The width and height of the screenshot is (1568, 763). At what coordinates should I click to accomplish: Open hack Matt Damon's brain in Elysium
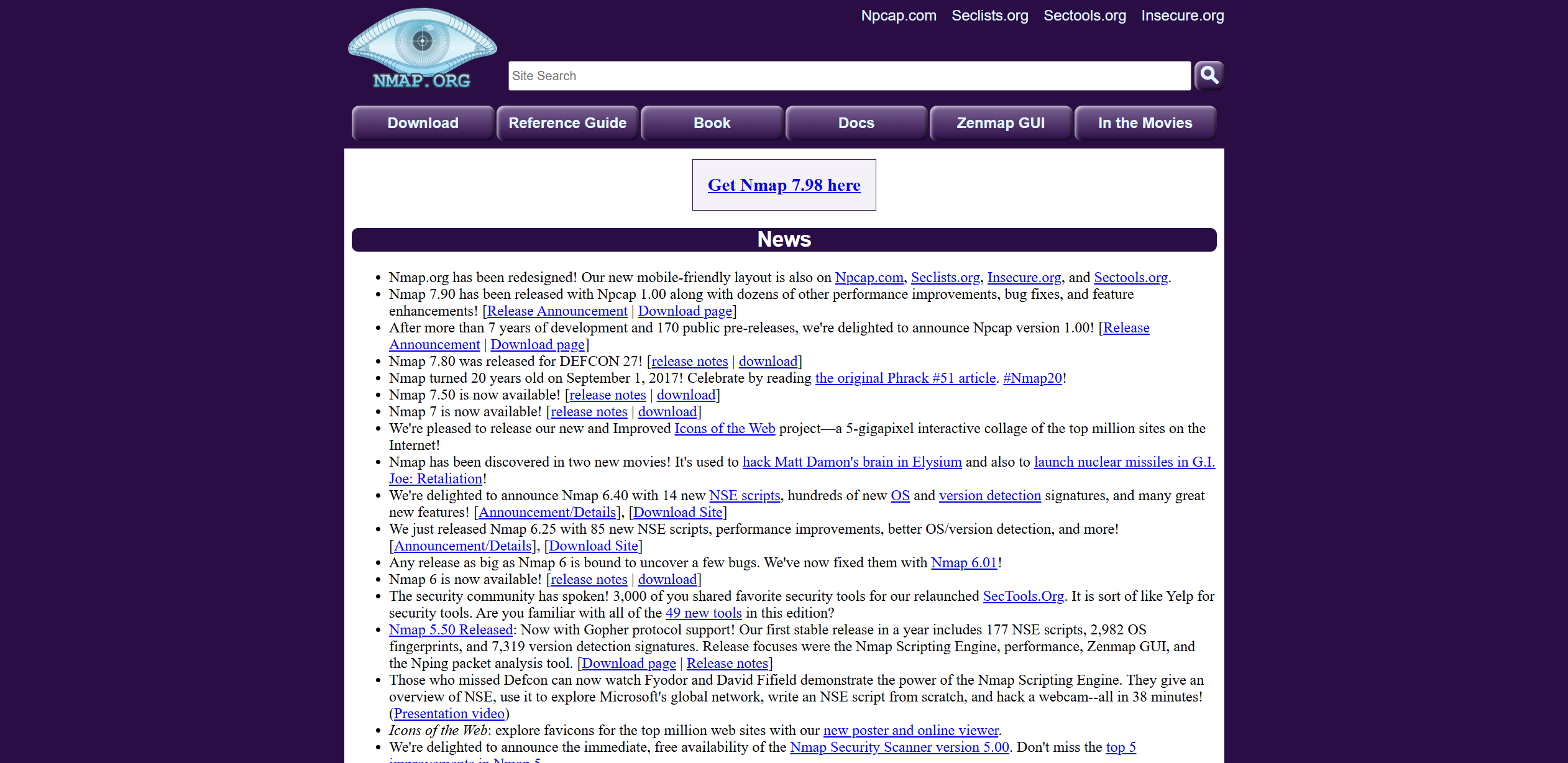click(851, 462)
